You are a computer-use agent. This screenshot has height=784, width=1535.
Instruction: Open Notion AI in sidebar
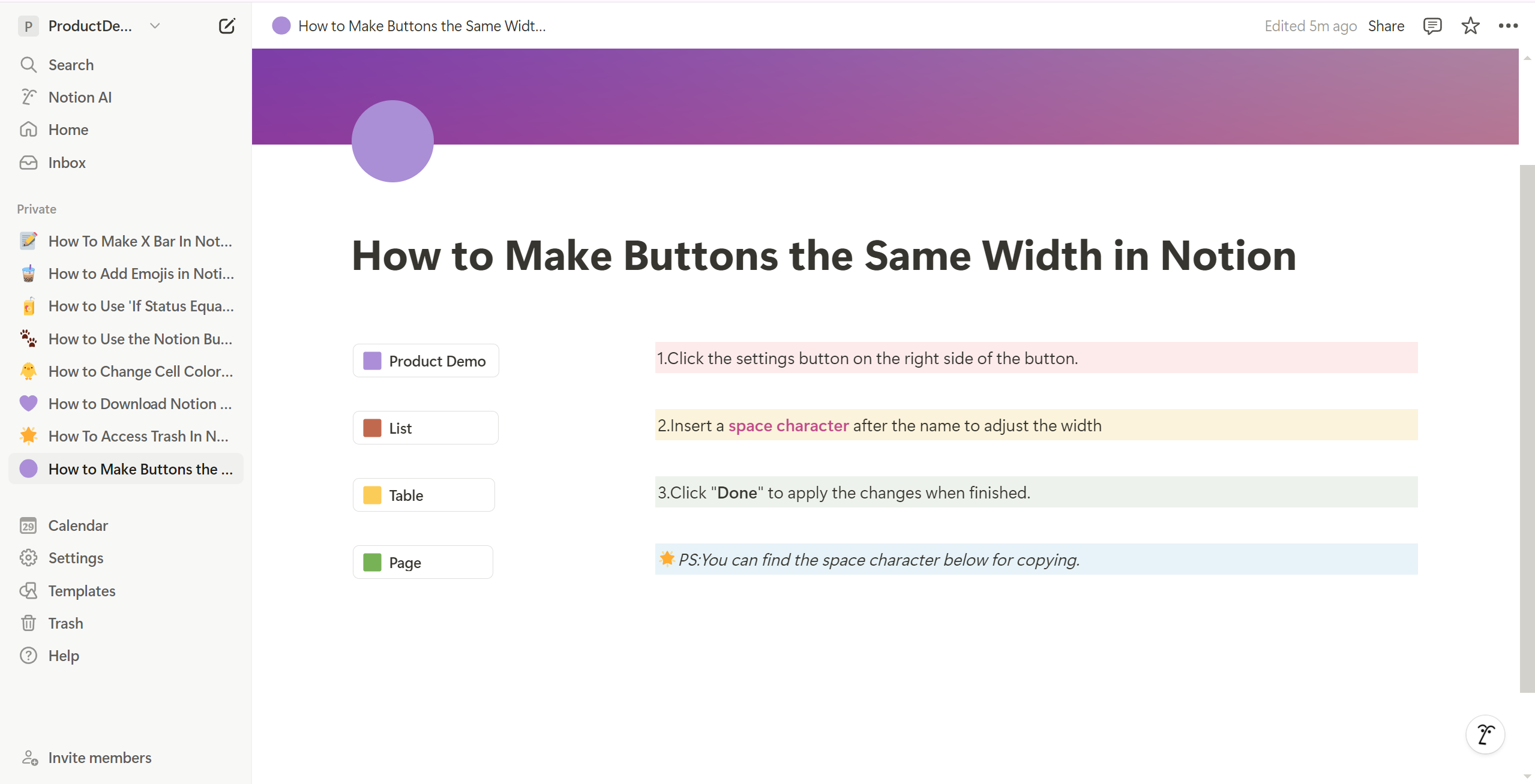(x=80, y=97)
